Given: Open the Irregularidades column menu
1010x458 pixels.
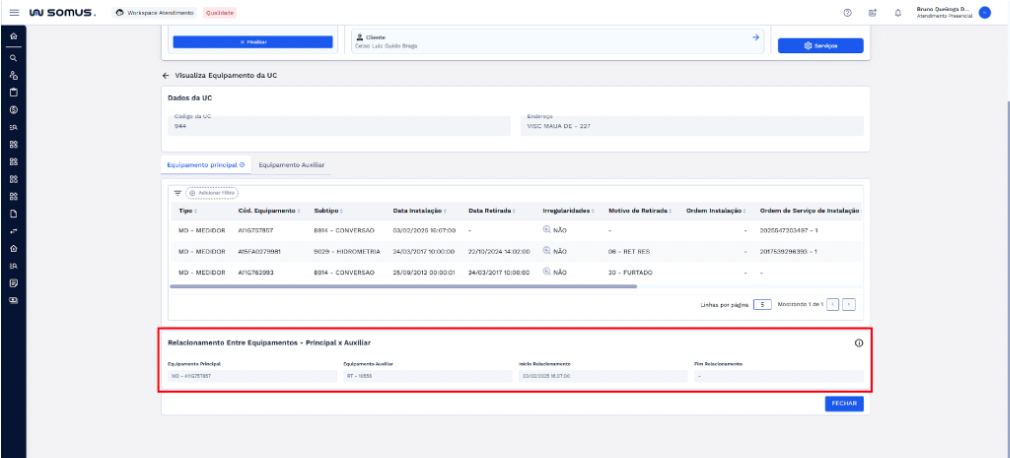Looking at the screenshot, I should [593, 211].
